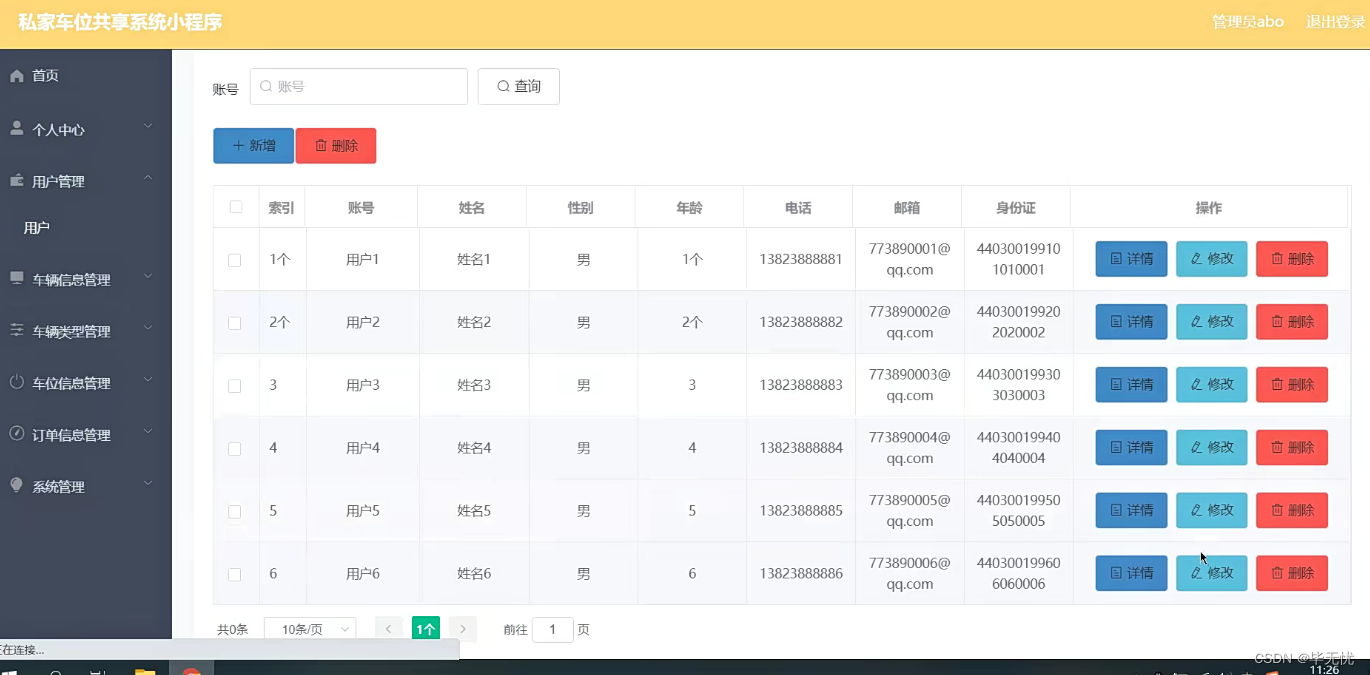1370x675 pixels.
Task: Click the 查询 search button
Action: [519, 87]
